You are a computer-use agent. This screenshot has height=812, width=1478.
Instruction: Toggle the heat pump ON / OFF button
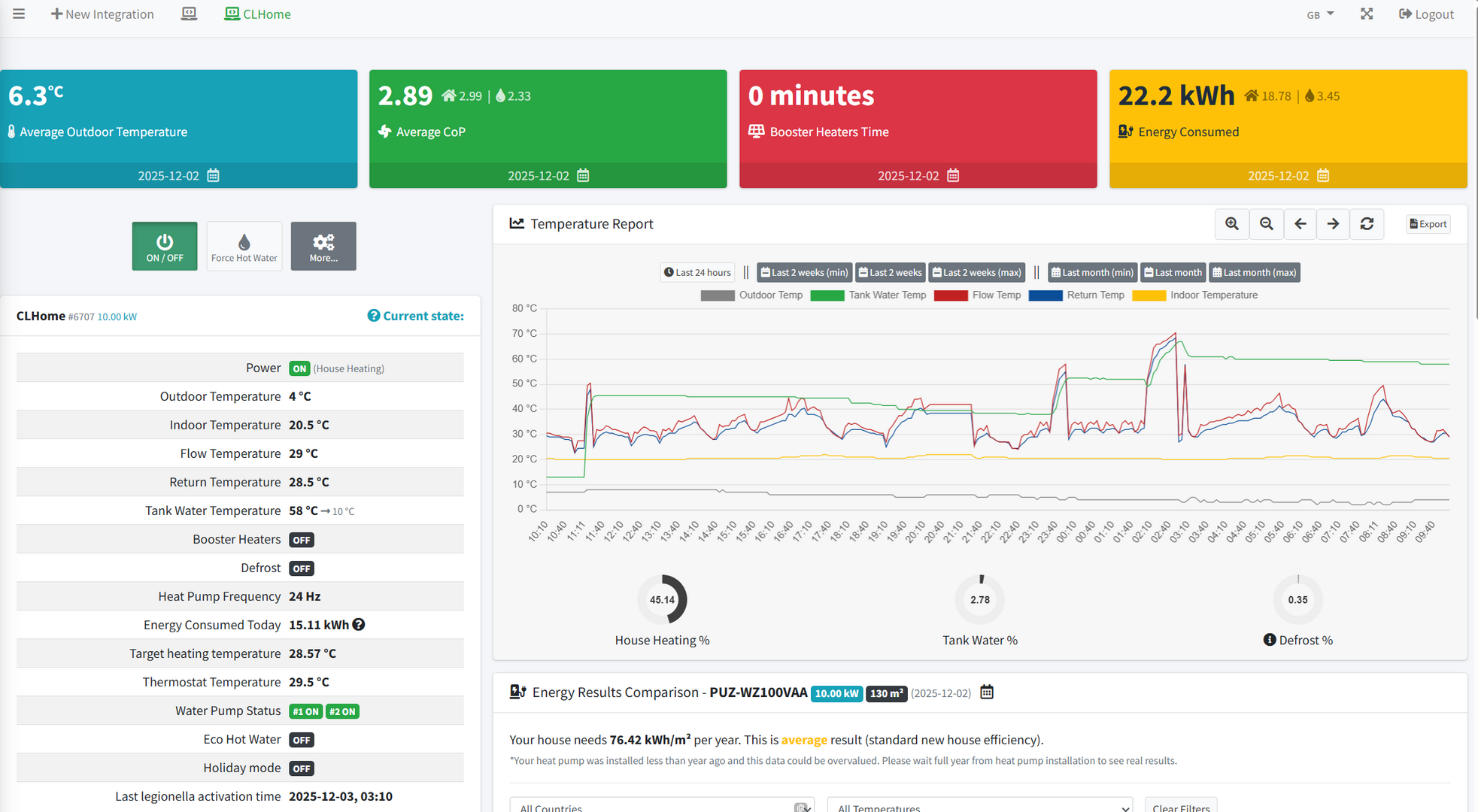[x=165, y=246]
